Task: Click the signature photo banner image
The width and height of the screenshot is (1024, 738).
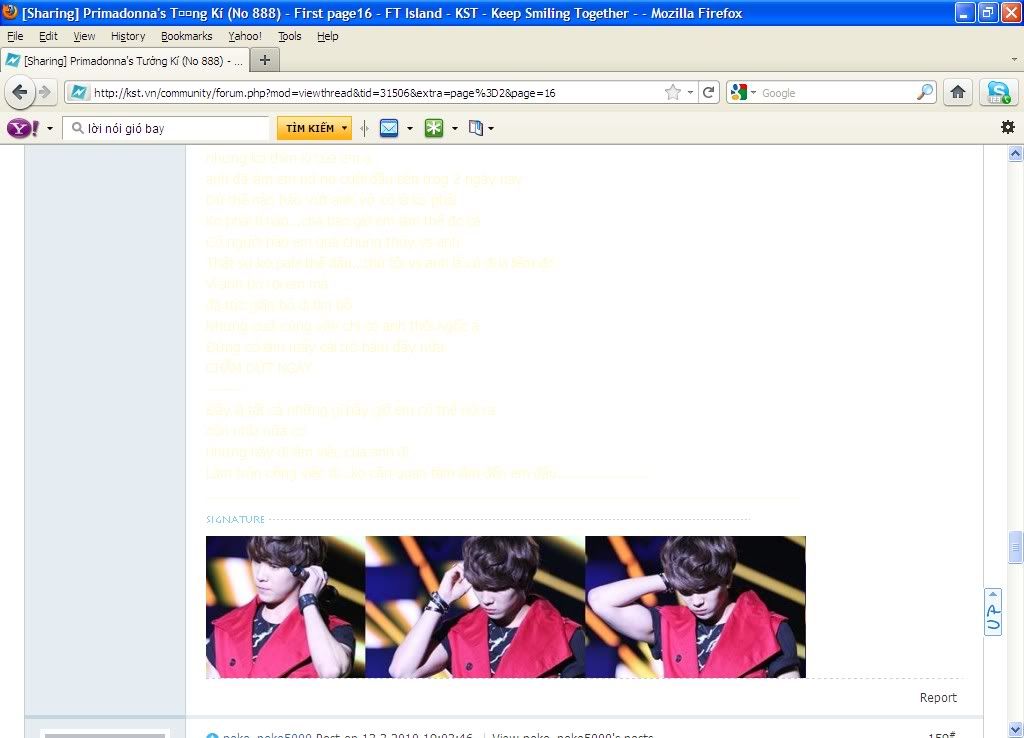Action: [505, 607]
